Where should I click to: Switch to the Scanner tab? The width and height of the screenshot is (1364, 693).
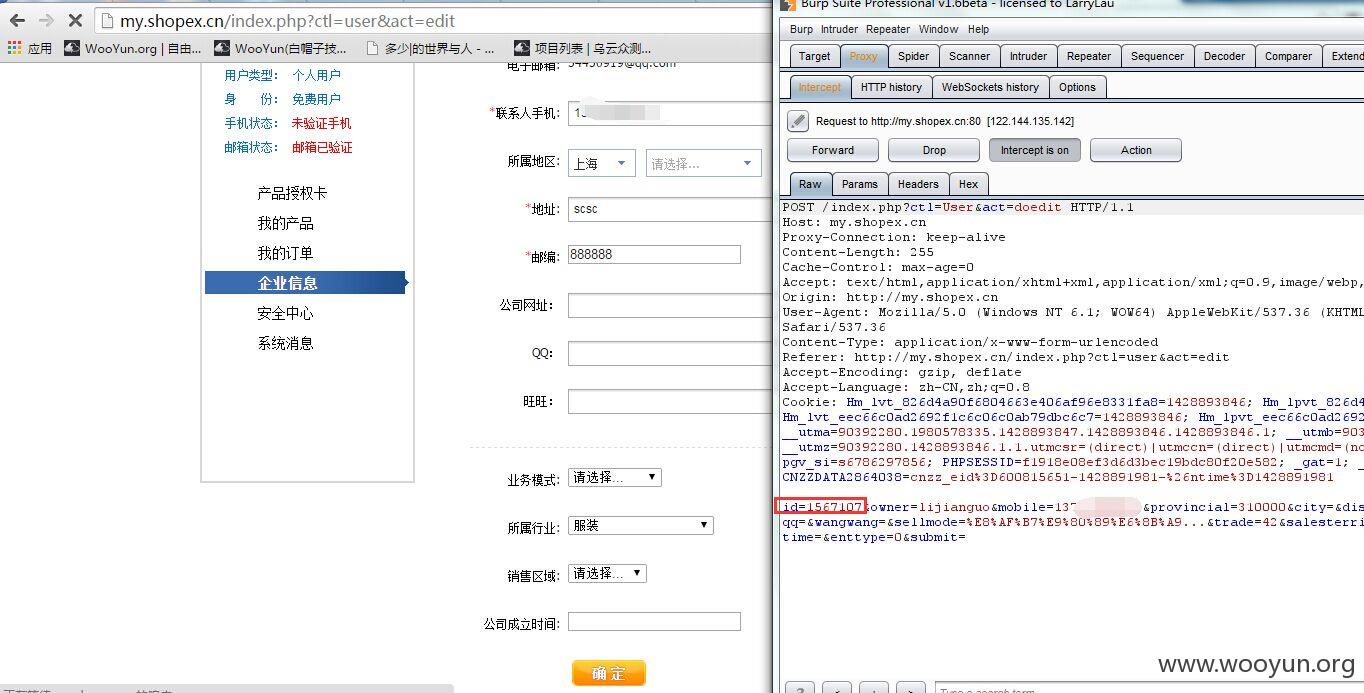coord(969,56)
